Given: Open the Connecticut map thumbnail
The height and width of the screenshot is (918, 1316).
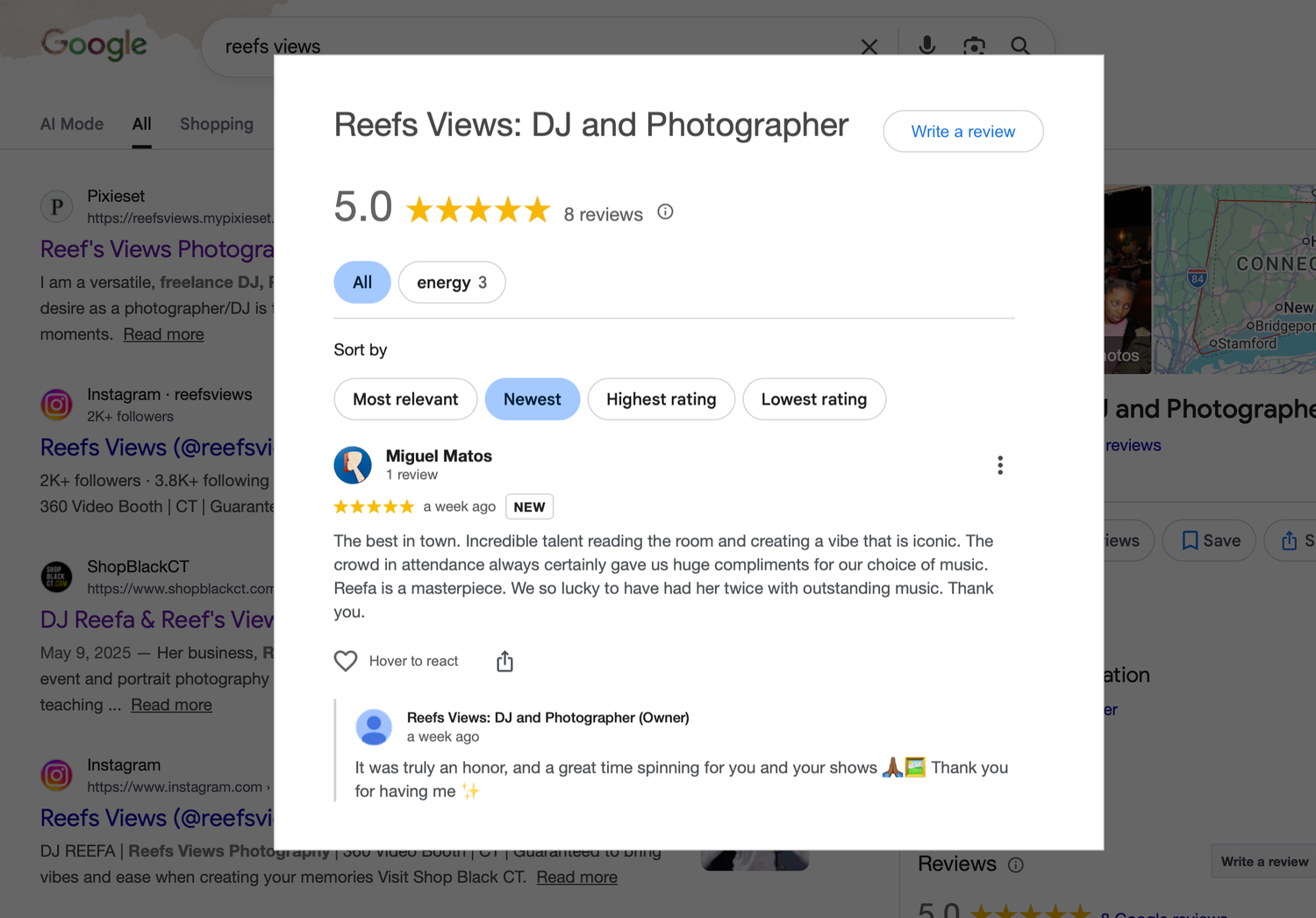Looking at the screenshot, I should coord(1234,279).
